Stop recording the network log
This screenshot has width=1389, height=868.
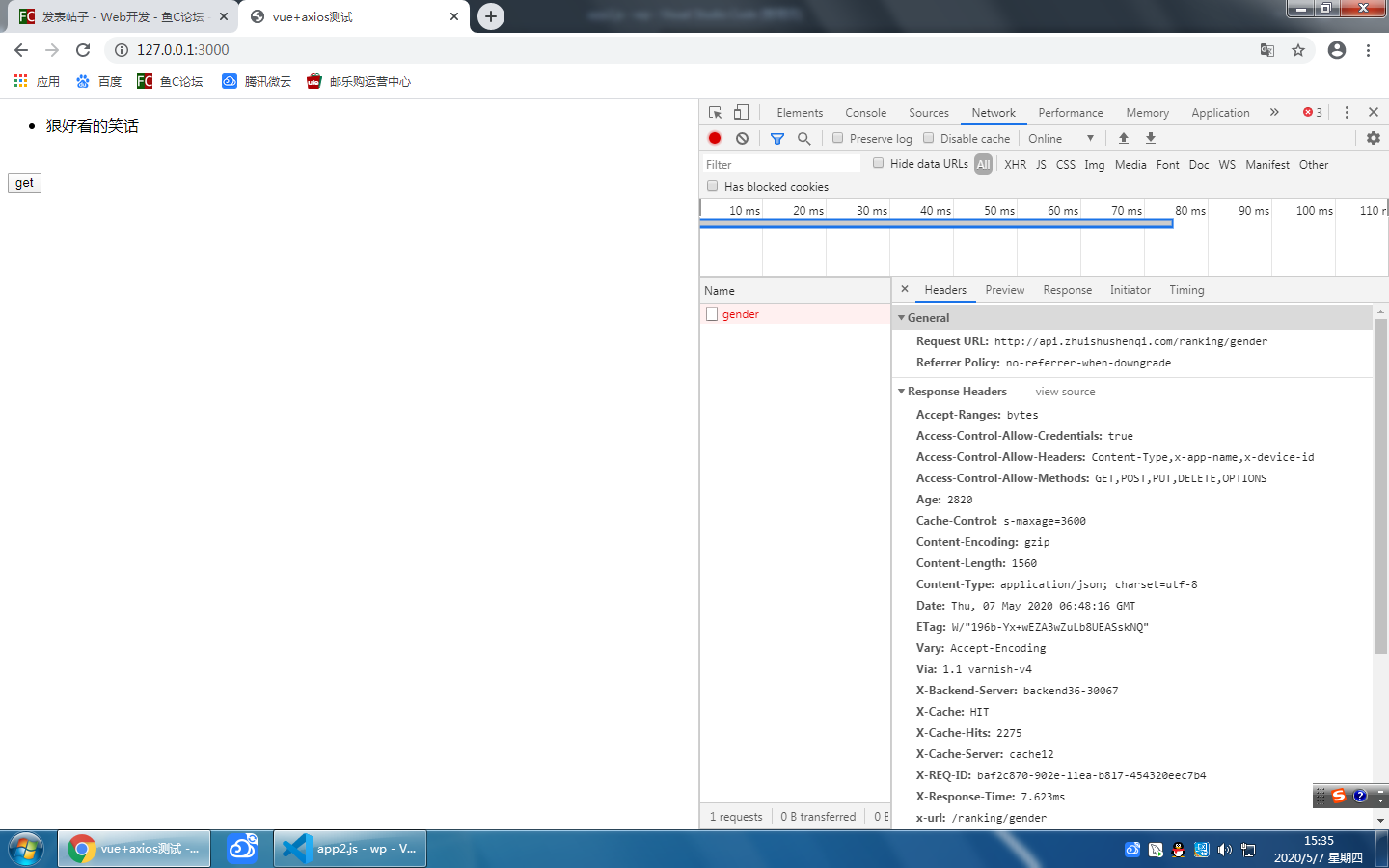[715, 138]
